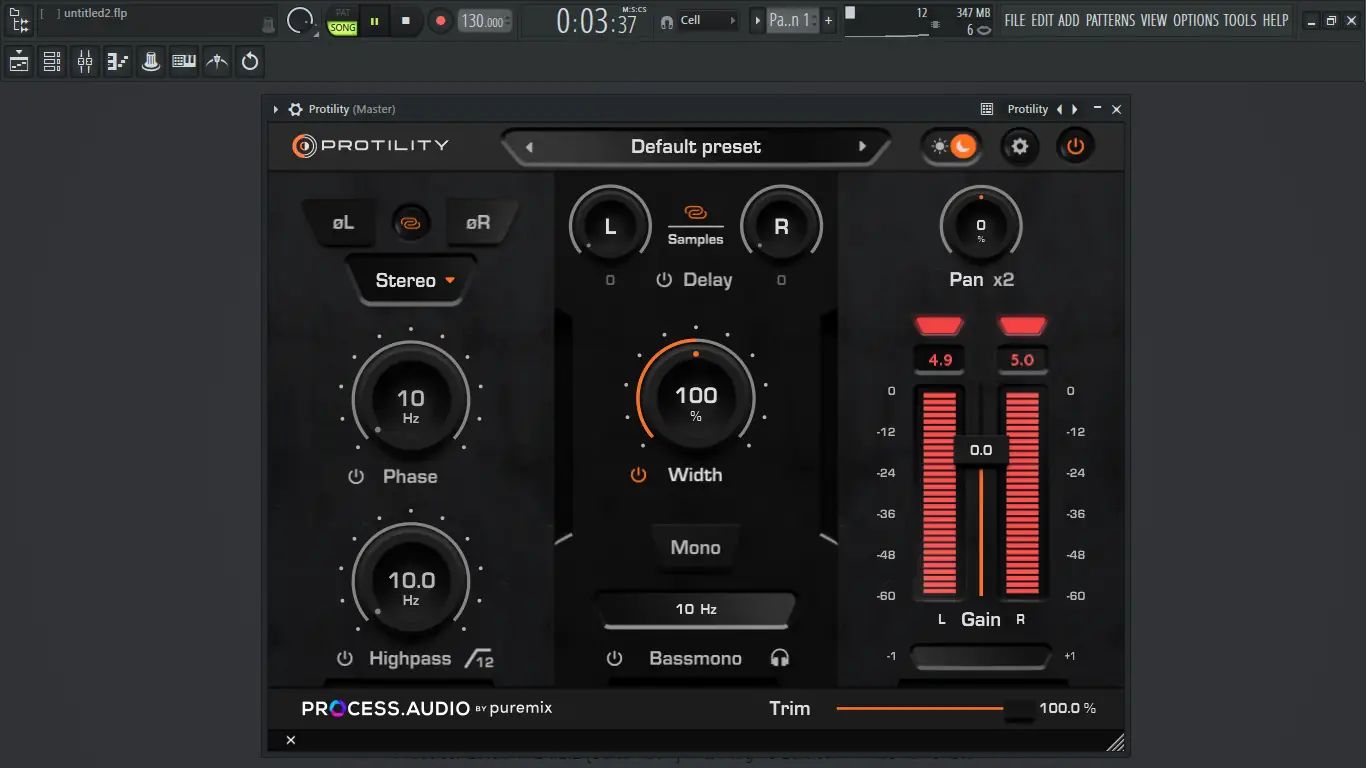Open Protility plugin settings gear in title bar

click(295, 109)
